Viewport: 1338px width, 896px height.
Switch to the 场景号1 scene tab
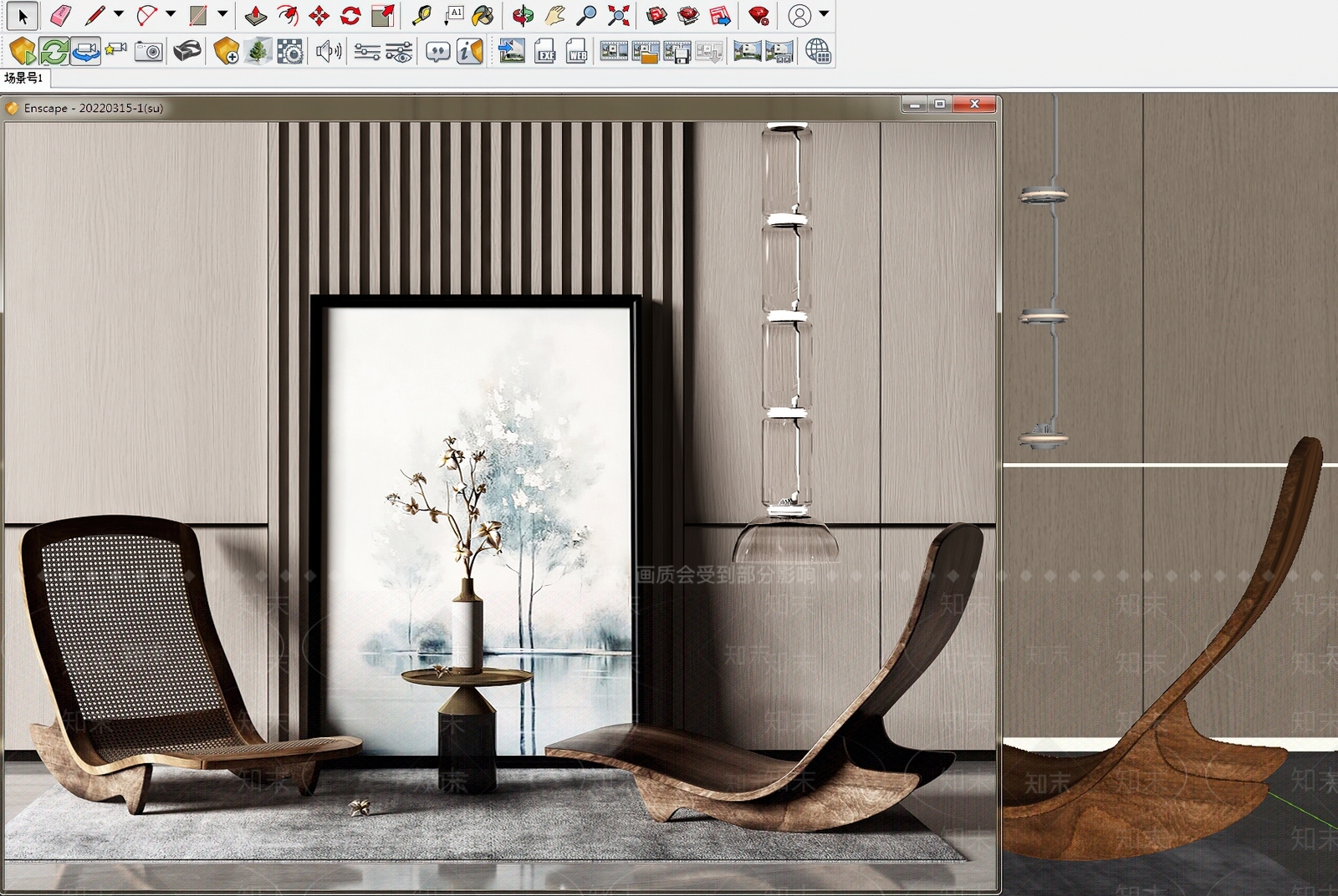point(24,78)
